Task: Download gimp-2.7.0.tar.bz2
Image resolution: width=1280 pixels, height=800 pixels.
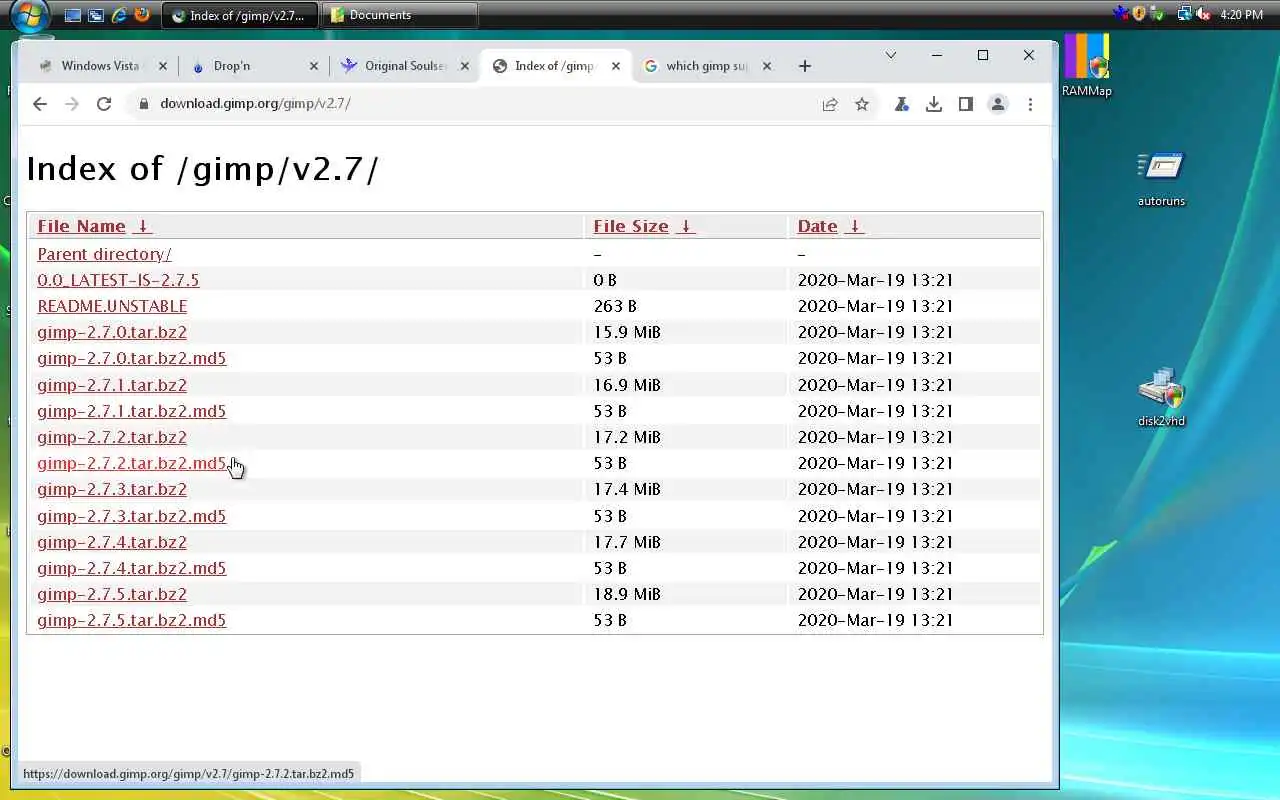Action: click(112, 332)
